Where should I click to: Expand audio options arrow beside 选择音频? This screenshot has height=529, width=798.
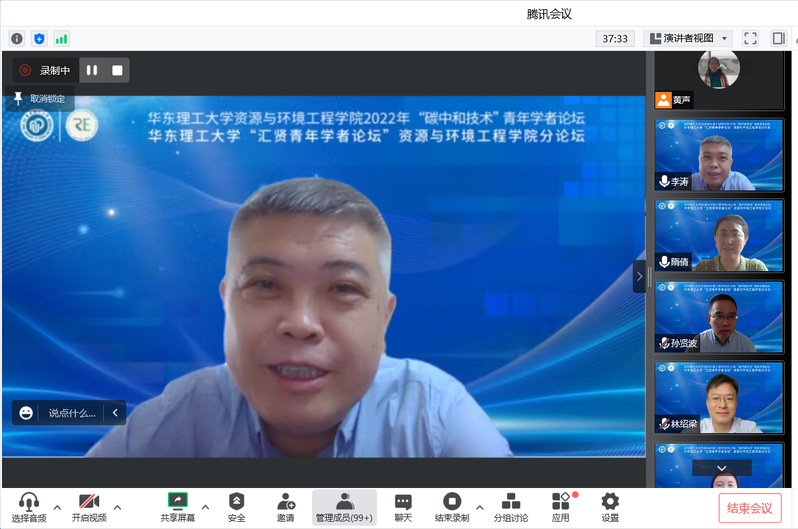click(x=57, y=506)
